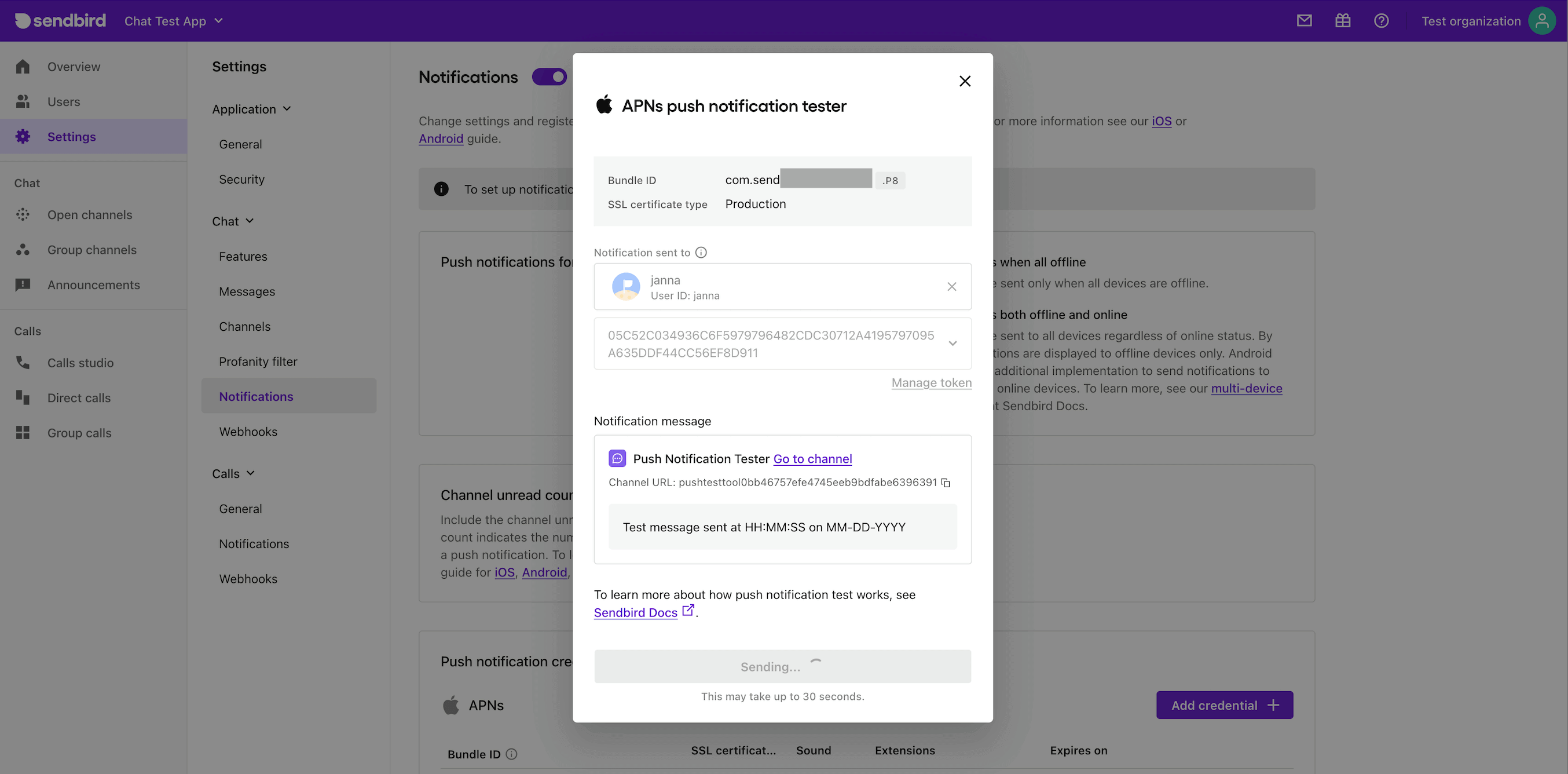Click the Sendbird logo

60,21
